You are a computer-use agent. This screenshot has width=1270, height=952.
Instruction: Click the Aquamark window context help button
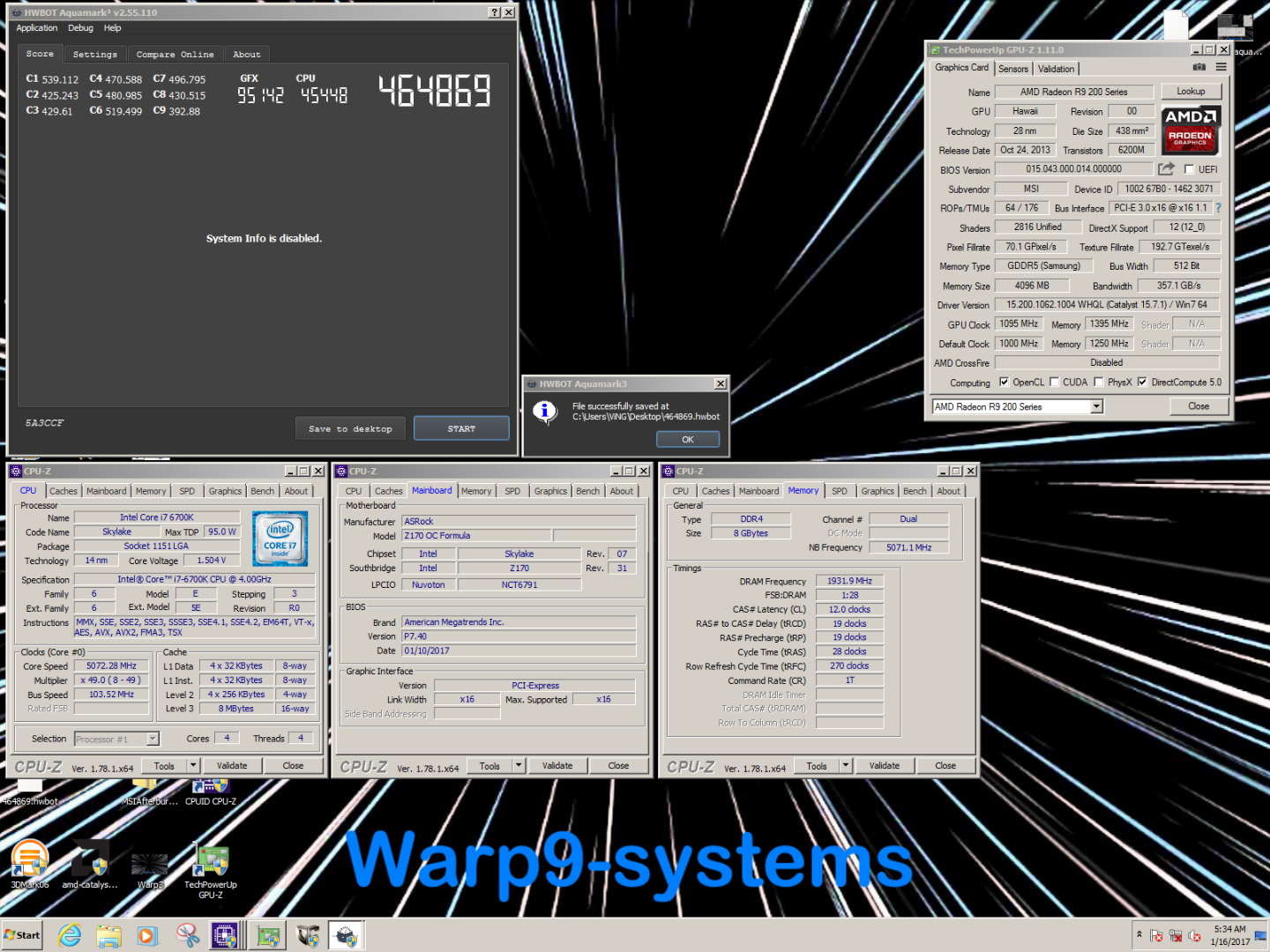point(495,12)
